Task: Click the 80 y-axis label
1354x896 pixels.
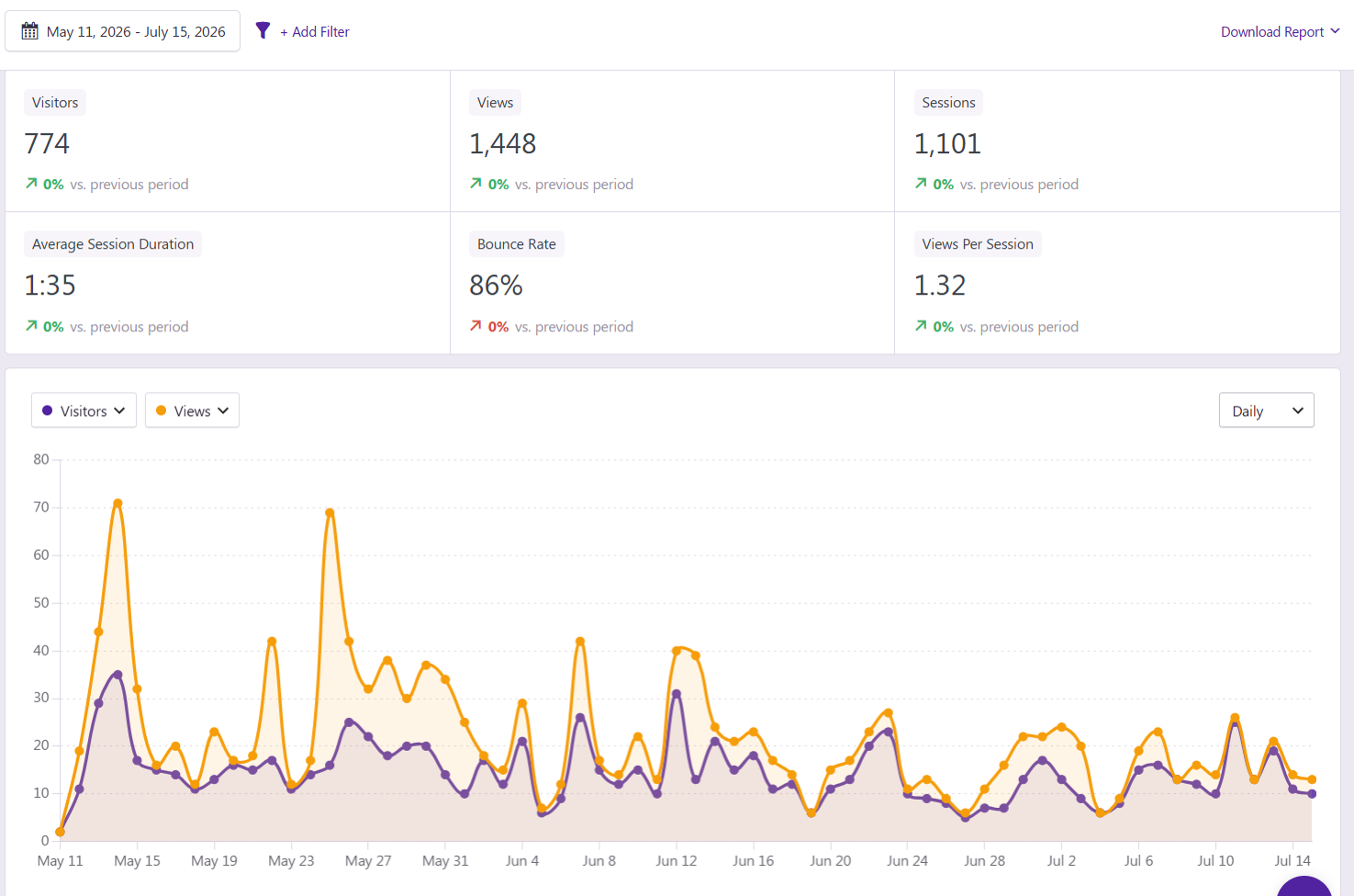Action: [x=41, y=459]
